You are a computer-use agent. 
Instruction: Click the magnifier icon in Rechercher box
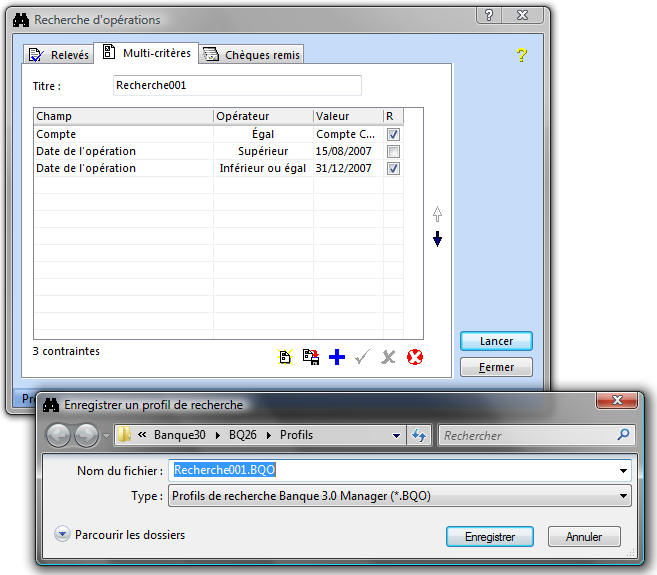pyautogui.click(x=624, y=435)
